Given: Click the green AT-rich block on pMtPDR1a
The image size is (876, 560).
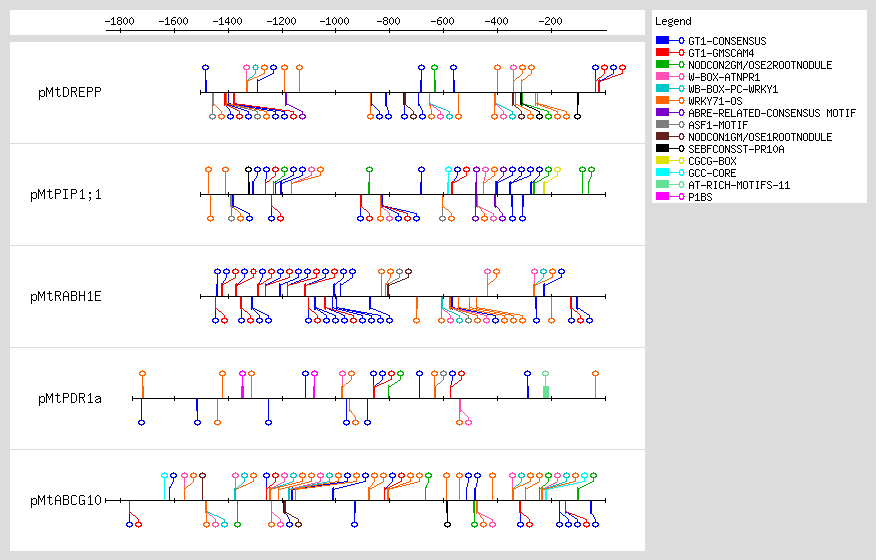Looking at the screenshot, I should pos(546,391).
